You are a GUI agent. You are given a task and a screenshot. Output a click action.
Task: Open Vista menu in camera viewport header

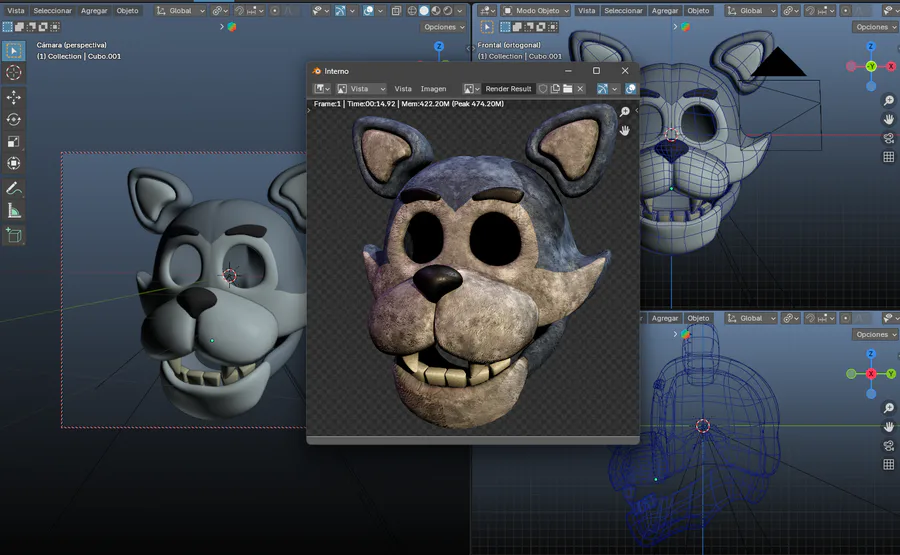[15, 10]
